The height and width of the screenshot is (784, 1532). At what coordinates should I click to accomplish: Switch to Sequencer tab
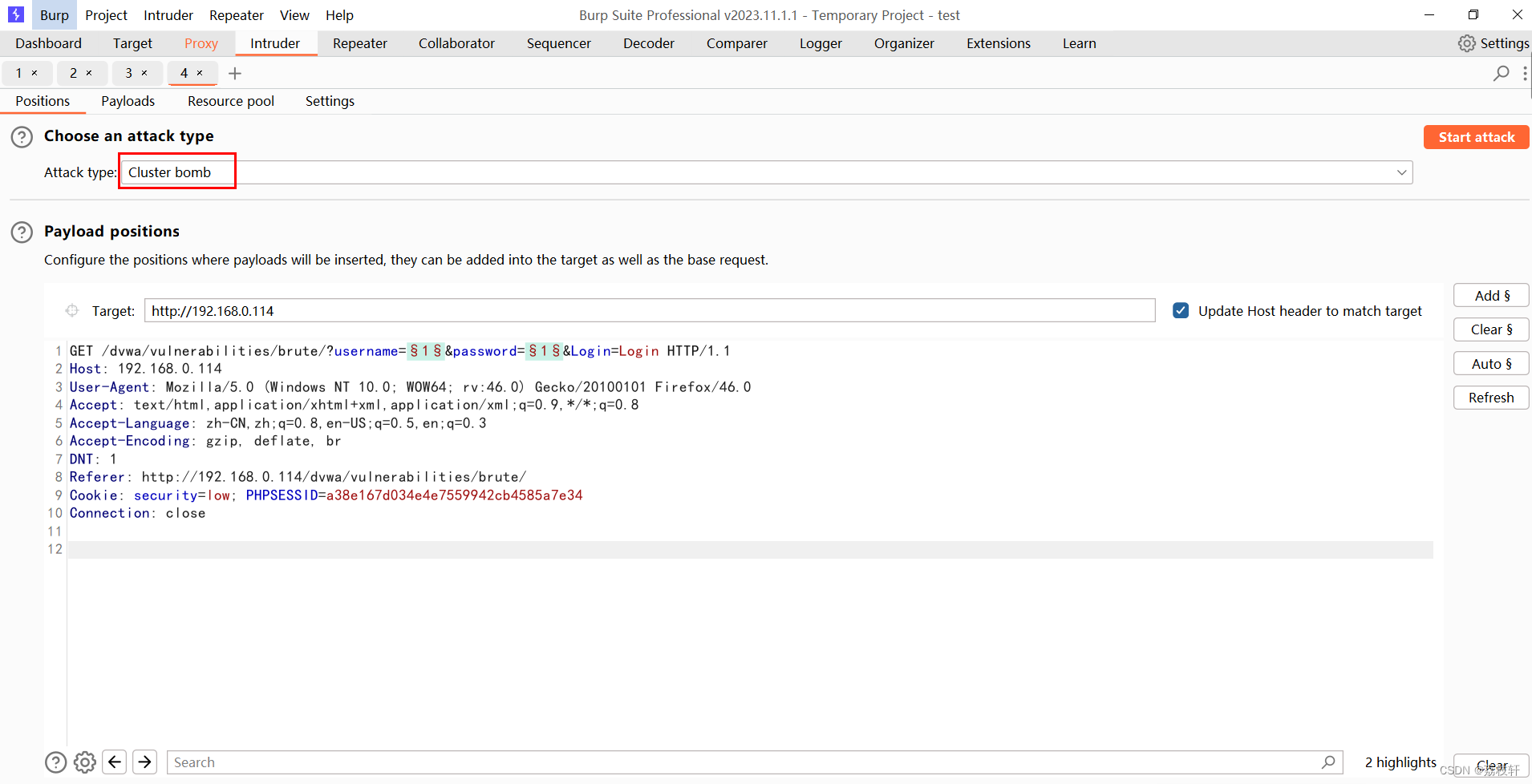[x=559, y=43]
